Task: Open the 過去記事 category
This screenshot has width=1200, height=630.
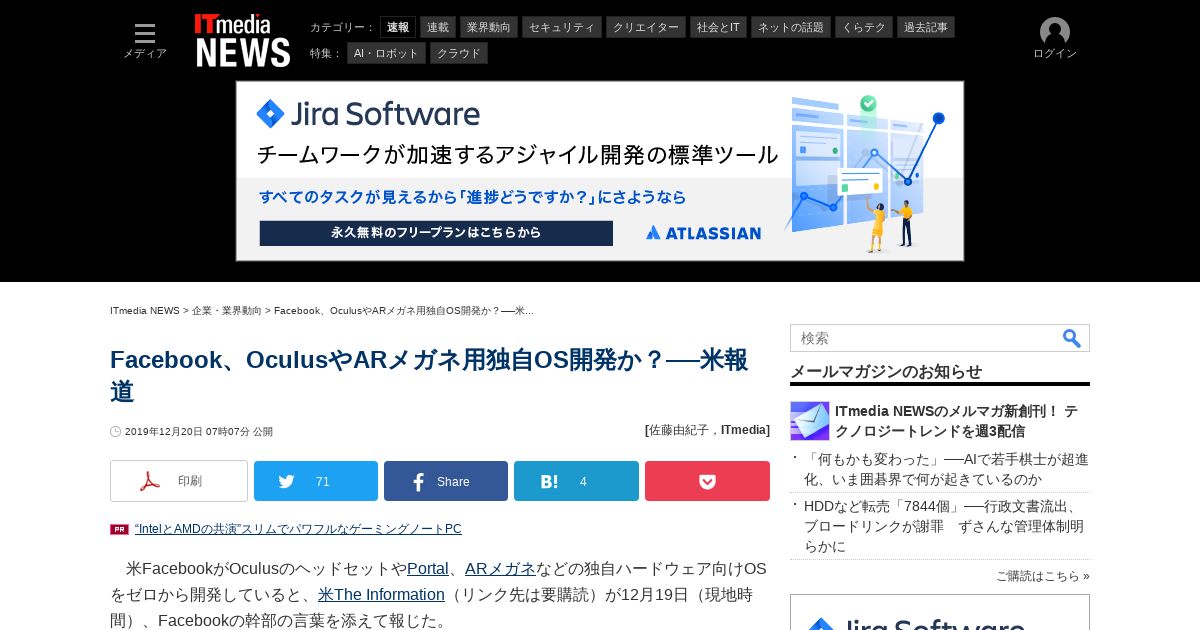Action: coord(926,27)
